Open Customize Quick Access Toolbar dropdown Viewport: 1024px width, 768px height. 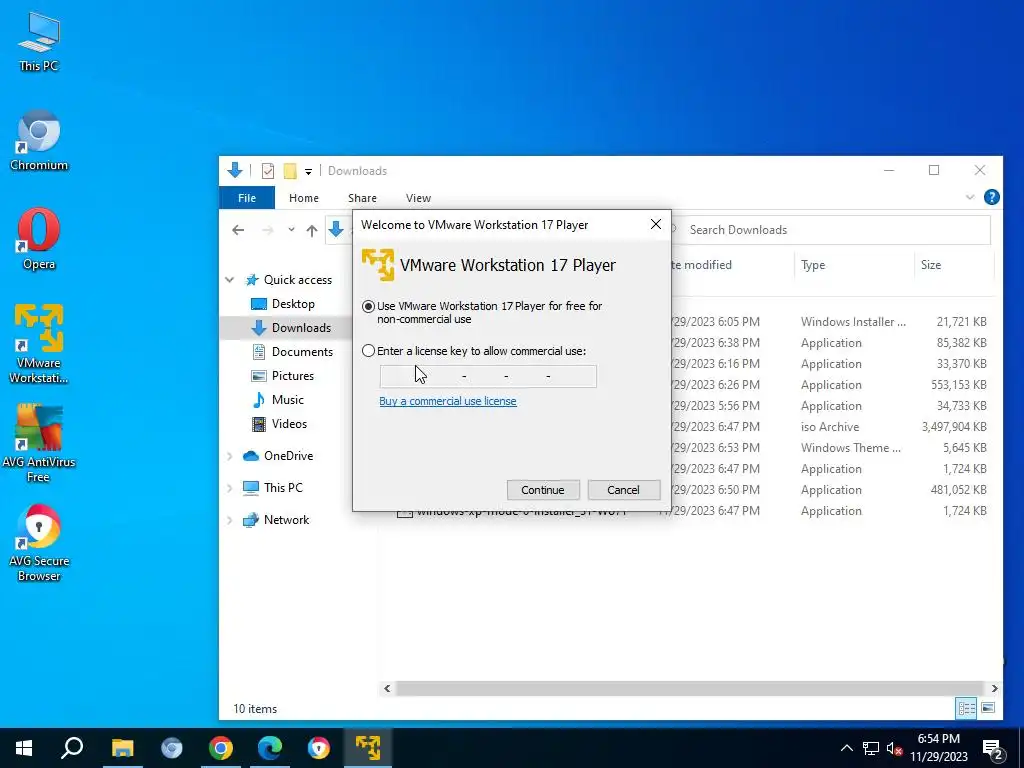pos(308,172)
